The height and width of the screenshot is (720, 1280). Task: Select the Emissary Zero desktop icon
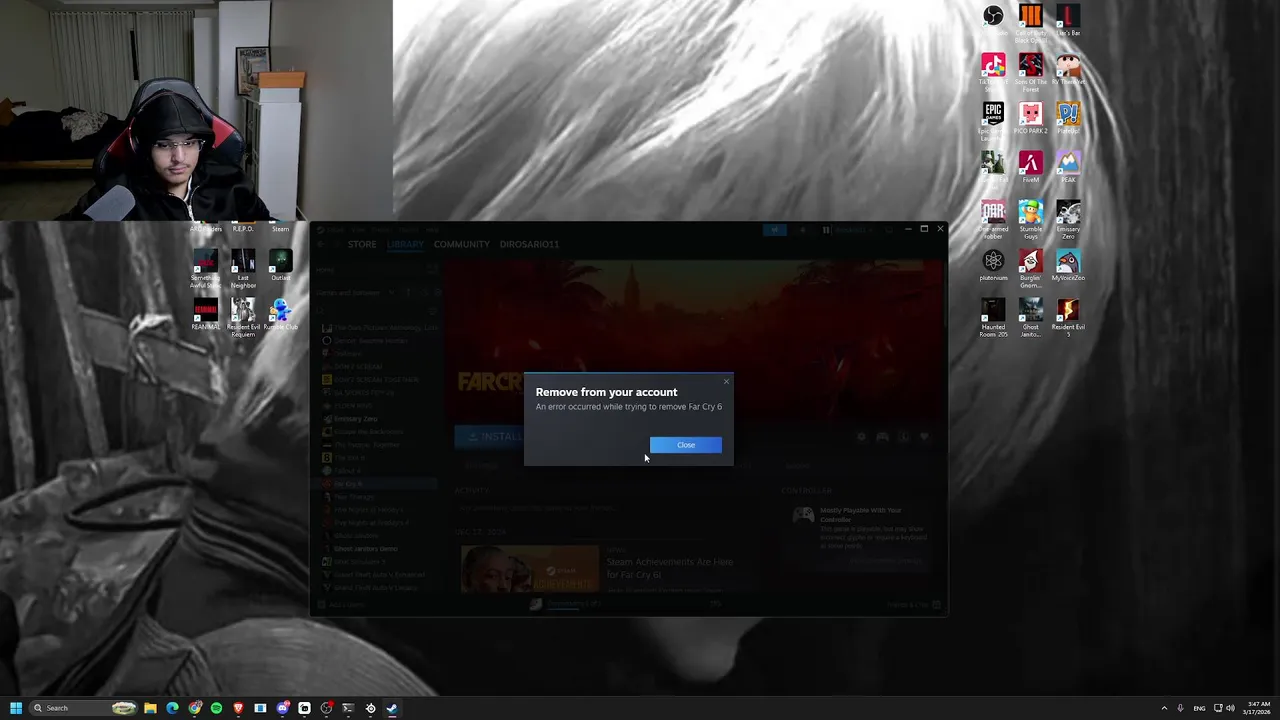1068,219
